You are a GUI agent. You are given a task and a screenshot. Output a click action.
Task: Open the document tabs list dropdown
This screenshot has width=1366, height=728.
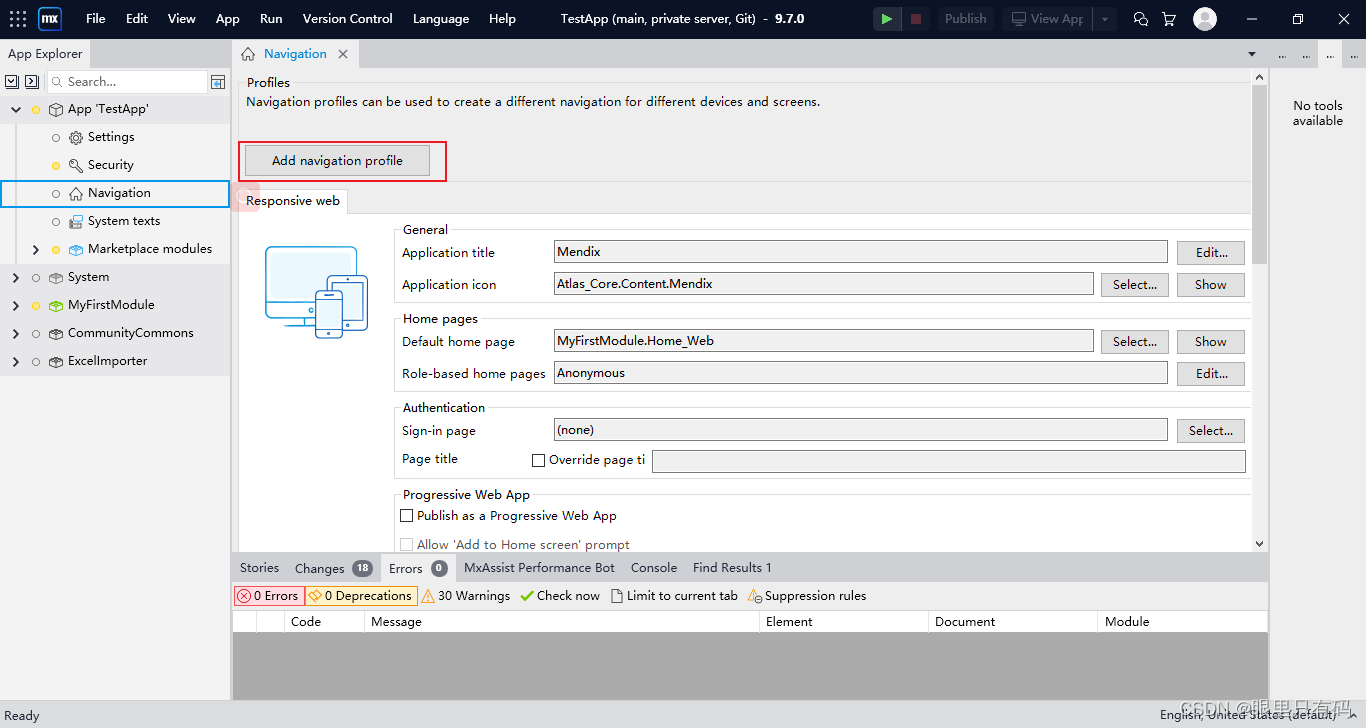tap(1252, 54)
